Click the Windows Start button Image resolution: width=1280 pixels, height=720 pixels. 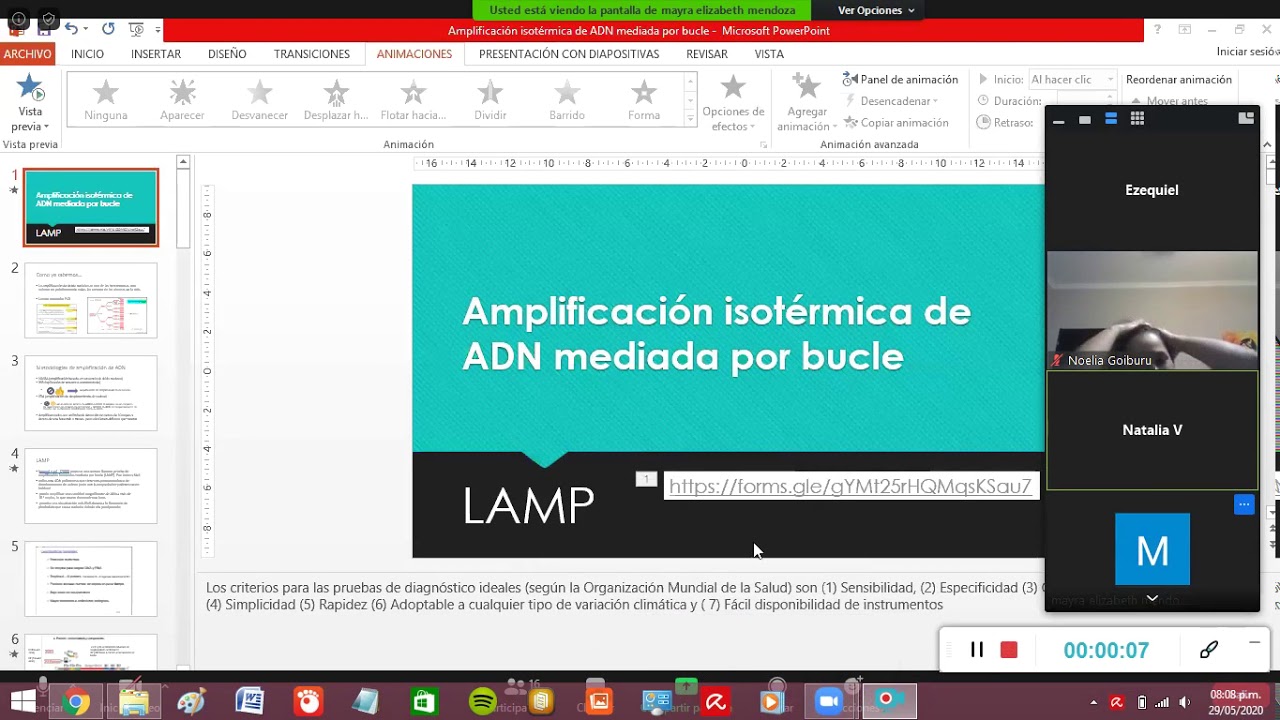point(22,702)
